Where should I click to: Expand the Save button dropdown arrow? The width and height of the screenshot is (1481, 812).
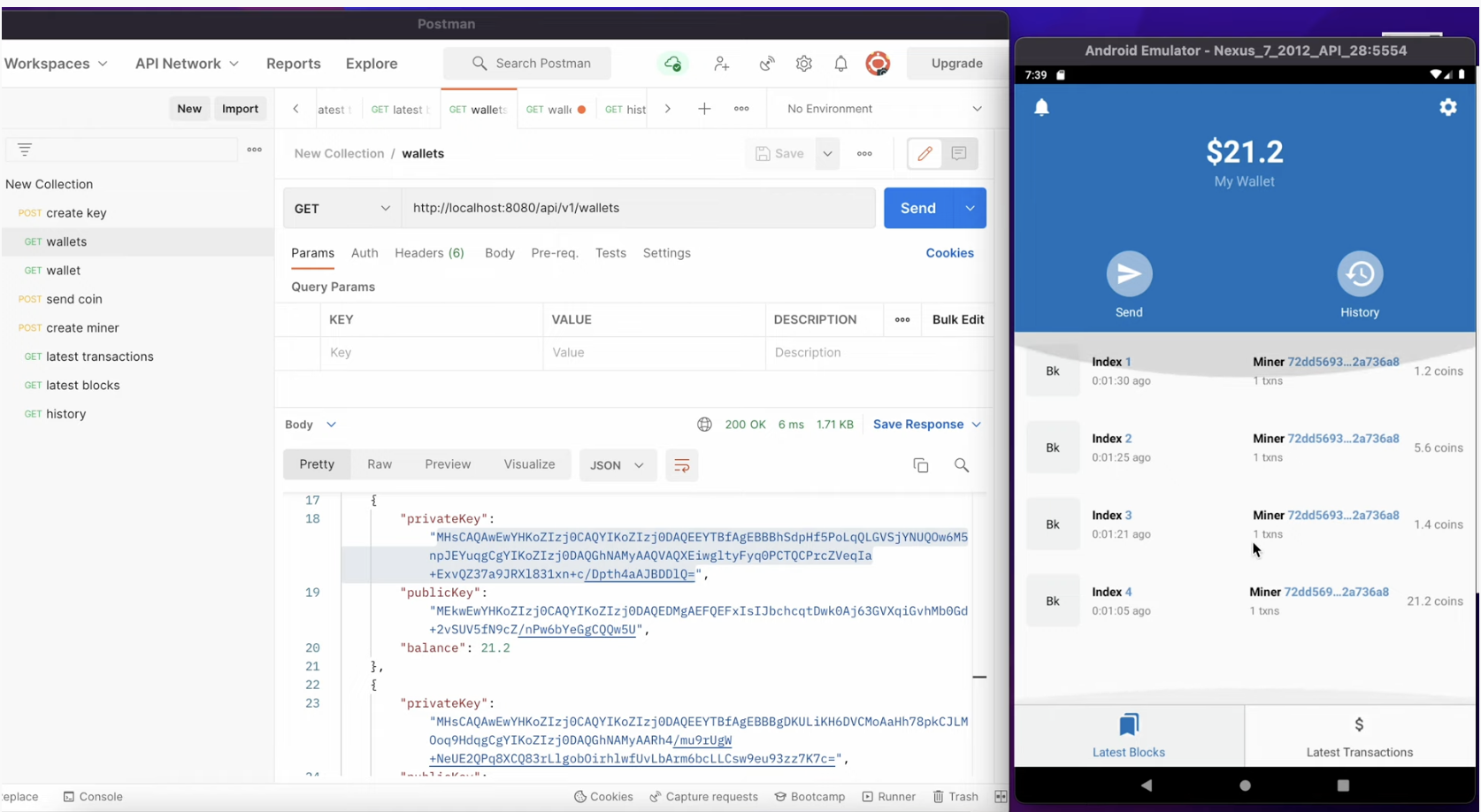[827, 154]
